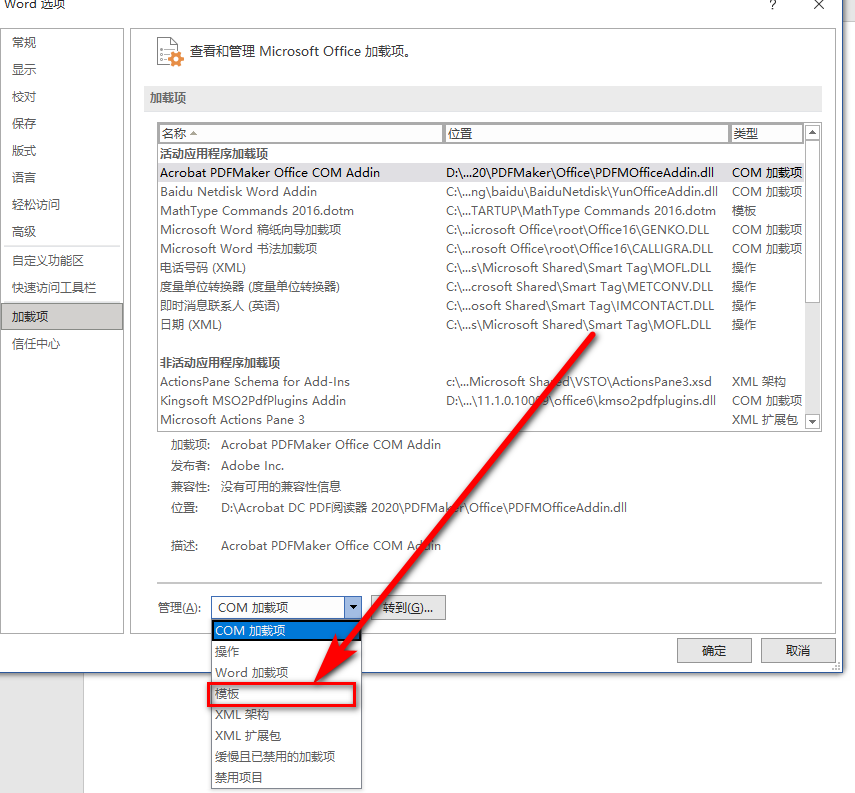Open 自定义功能区 settings
Viewport: 855px width, 793px height.
[48, 261]
